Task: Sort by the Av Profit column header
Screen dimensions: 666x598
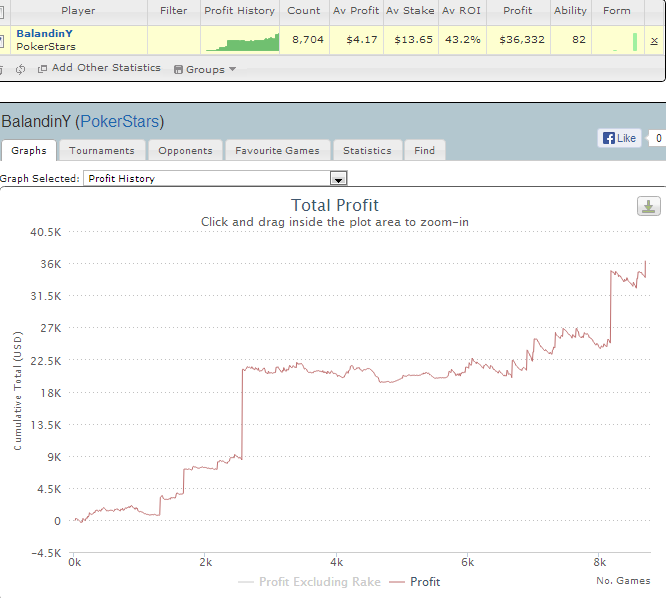Action: 356,11
